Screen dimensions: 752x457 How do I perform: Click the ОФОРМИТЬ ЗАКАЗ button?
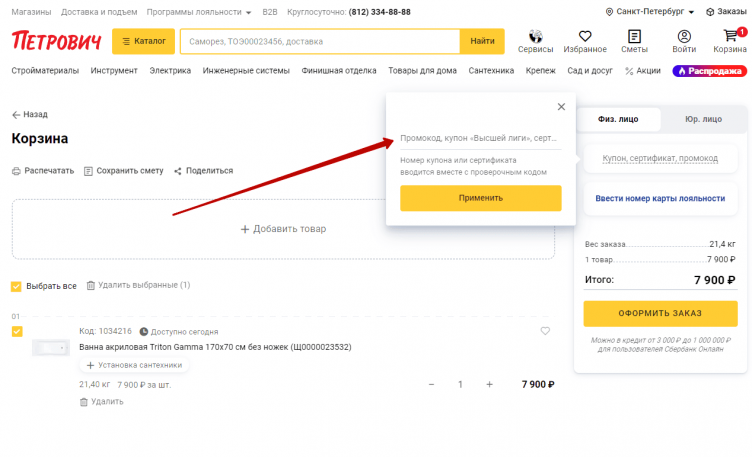point(660,314)
